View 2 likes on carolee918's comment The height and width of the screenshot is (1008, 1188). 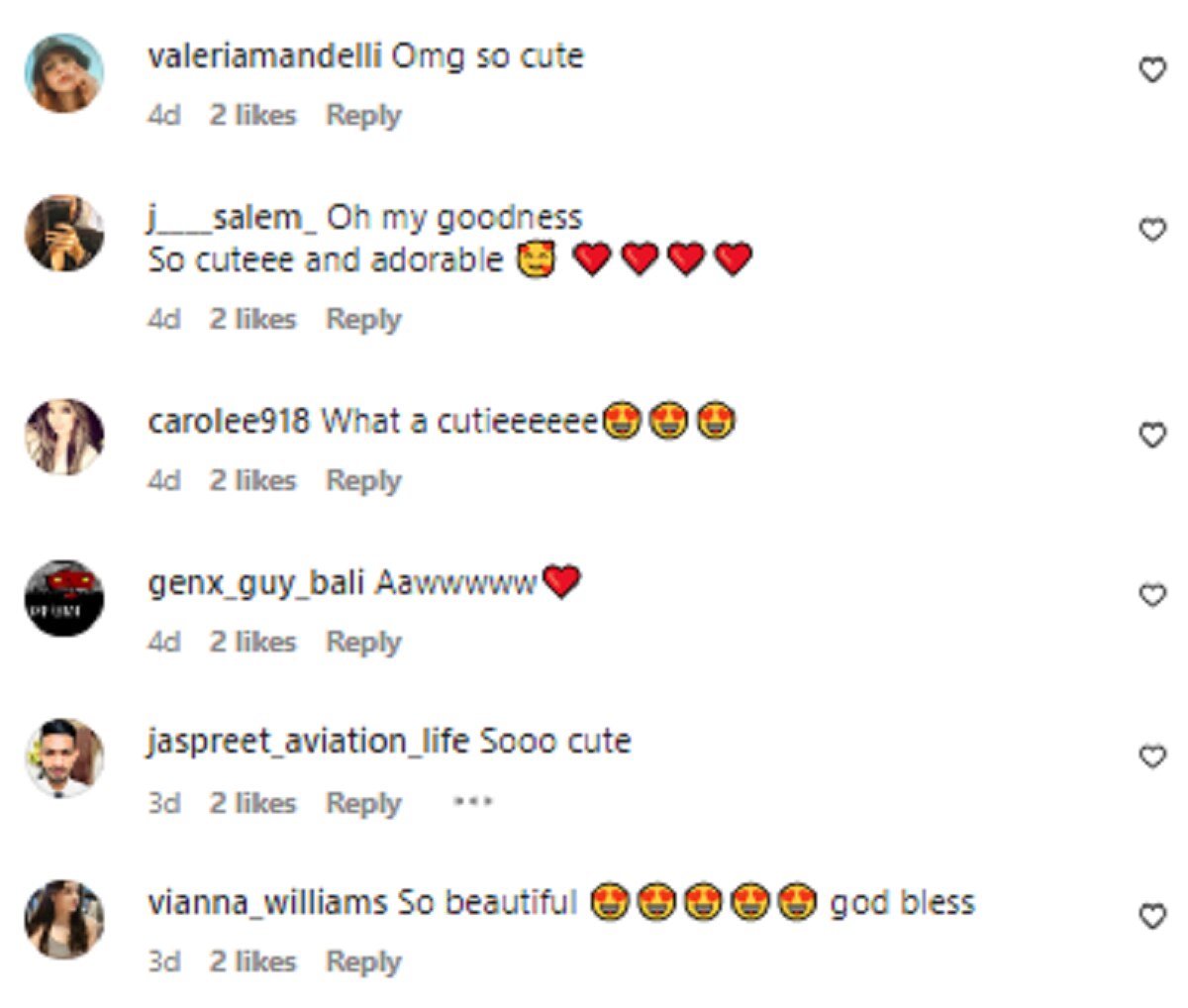(x=252, y=480)
